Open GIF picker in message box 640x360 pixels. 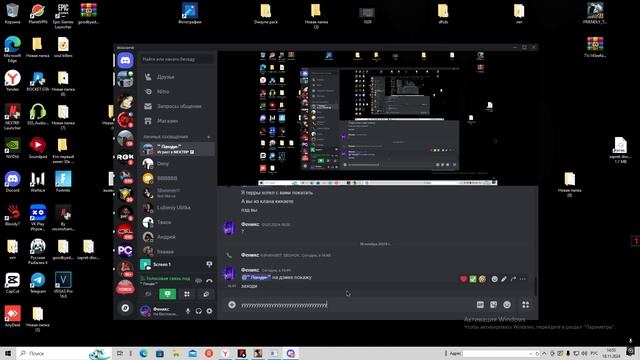click(x=480, y=305)
